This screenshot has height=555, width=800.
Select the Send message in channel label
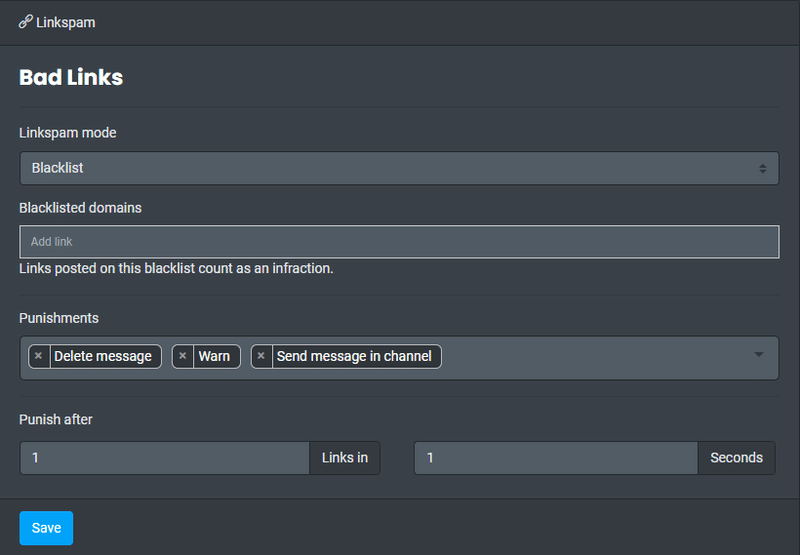[x=354, y=356]
